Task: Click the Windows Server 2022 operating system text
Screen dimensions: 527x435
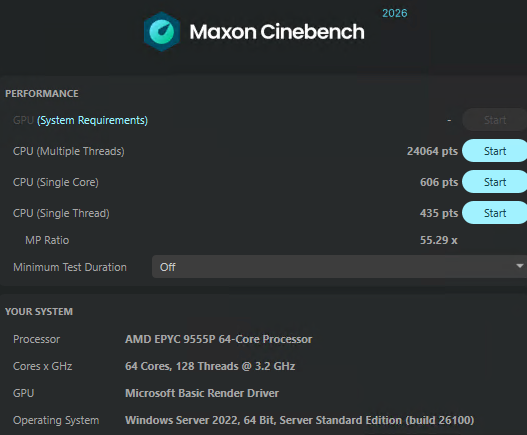Action: [299, 420]
